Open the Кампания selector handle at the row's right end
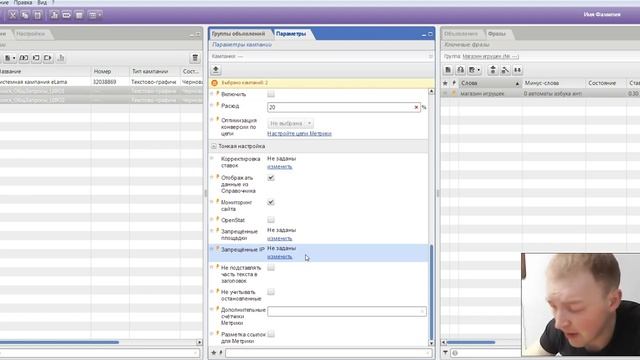The width and height of the screenshot is (640, 360). tap(431, 56)
